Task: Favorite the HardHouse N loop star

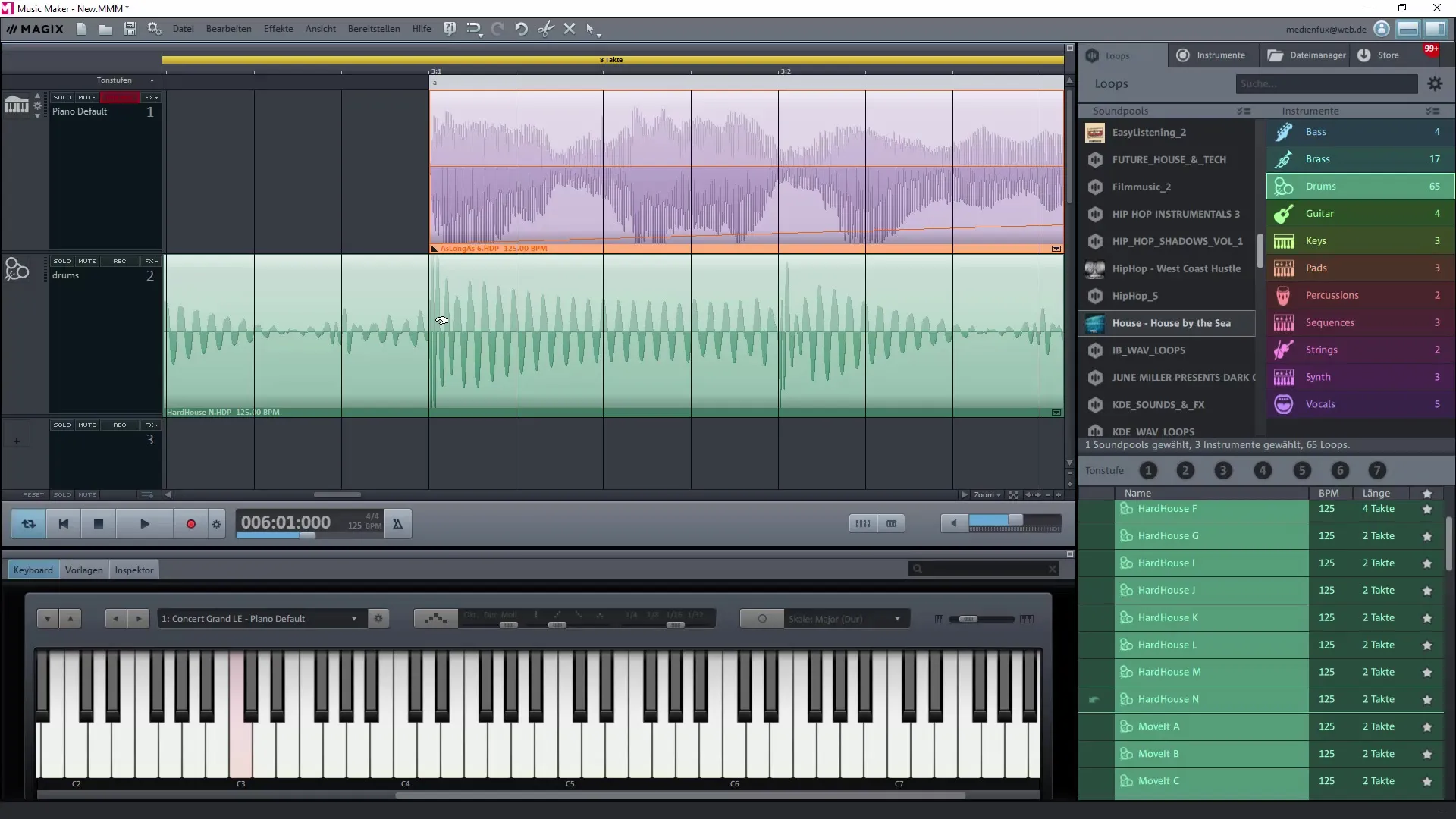Action: 1427,700
